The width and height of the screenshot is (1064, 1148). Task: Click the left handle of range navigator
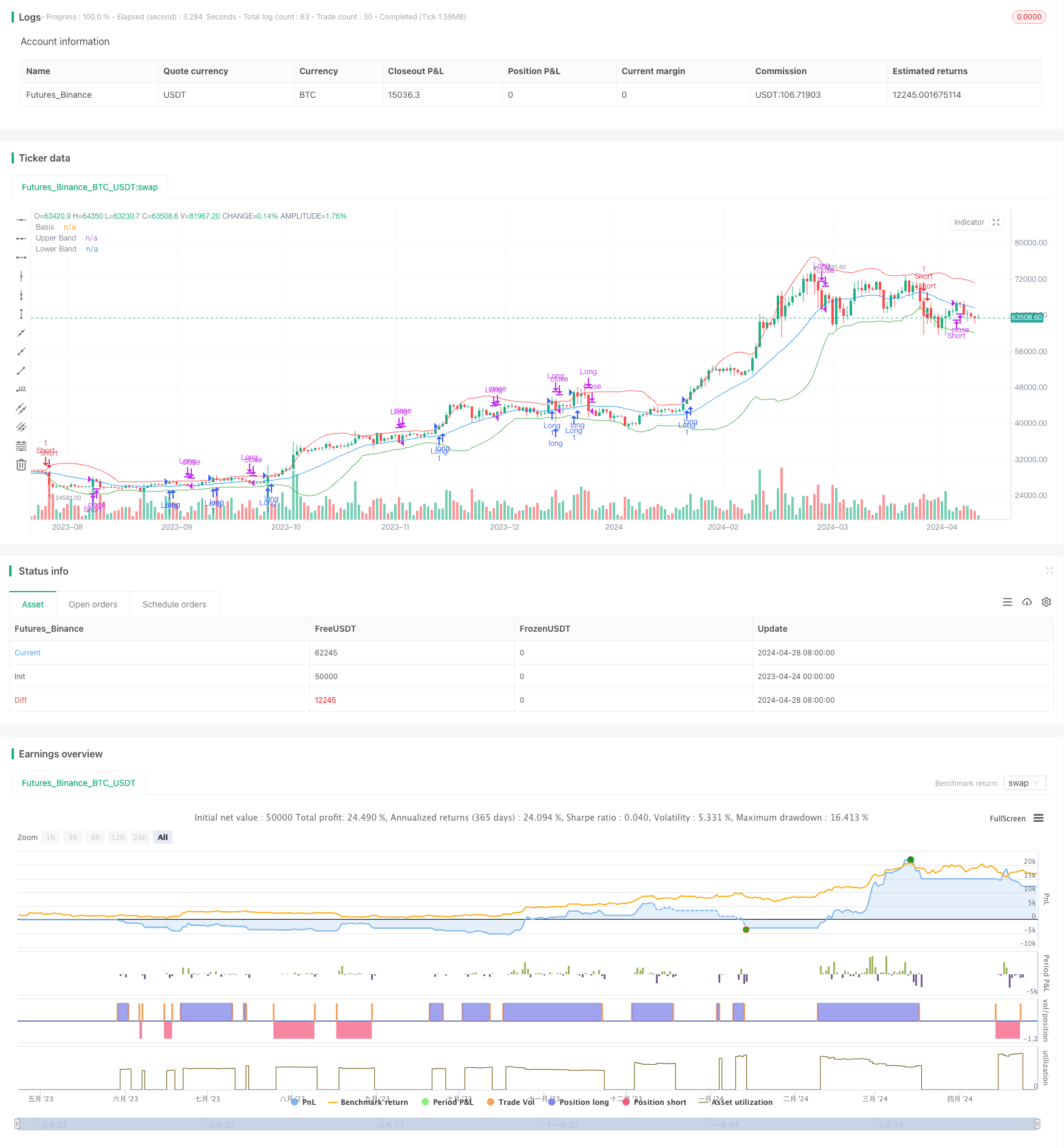(18, 1124)
